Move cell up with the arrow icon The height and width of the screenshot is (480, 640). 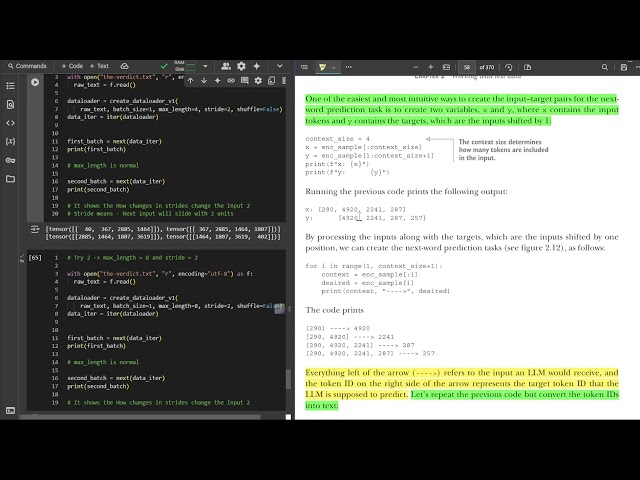tap(191, 81)
